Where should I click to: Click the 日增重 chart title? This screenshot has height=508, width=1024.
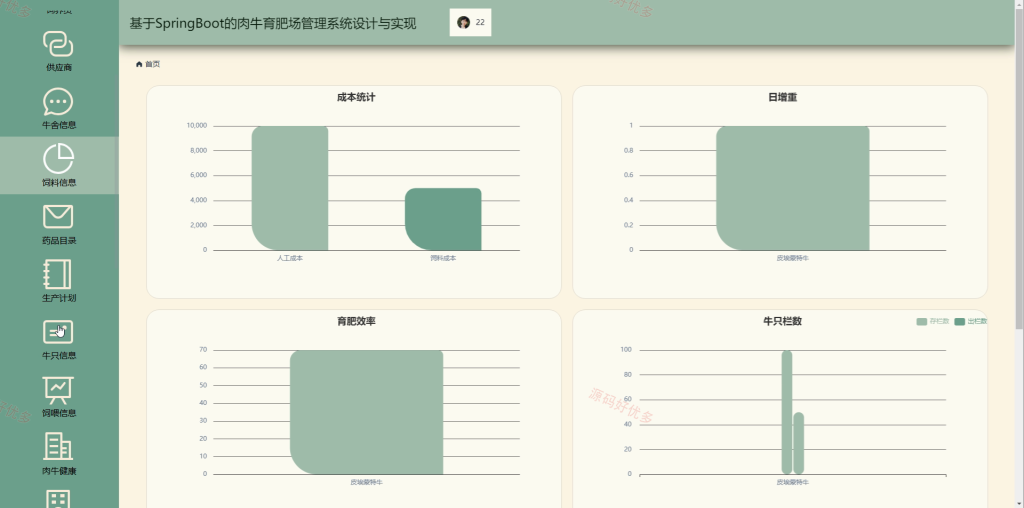(782, 97)
